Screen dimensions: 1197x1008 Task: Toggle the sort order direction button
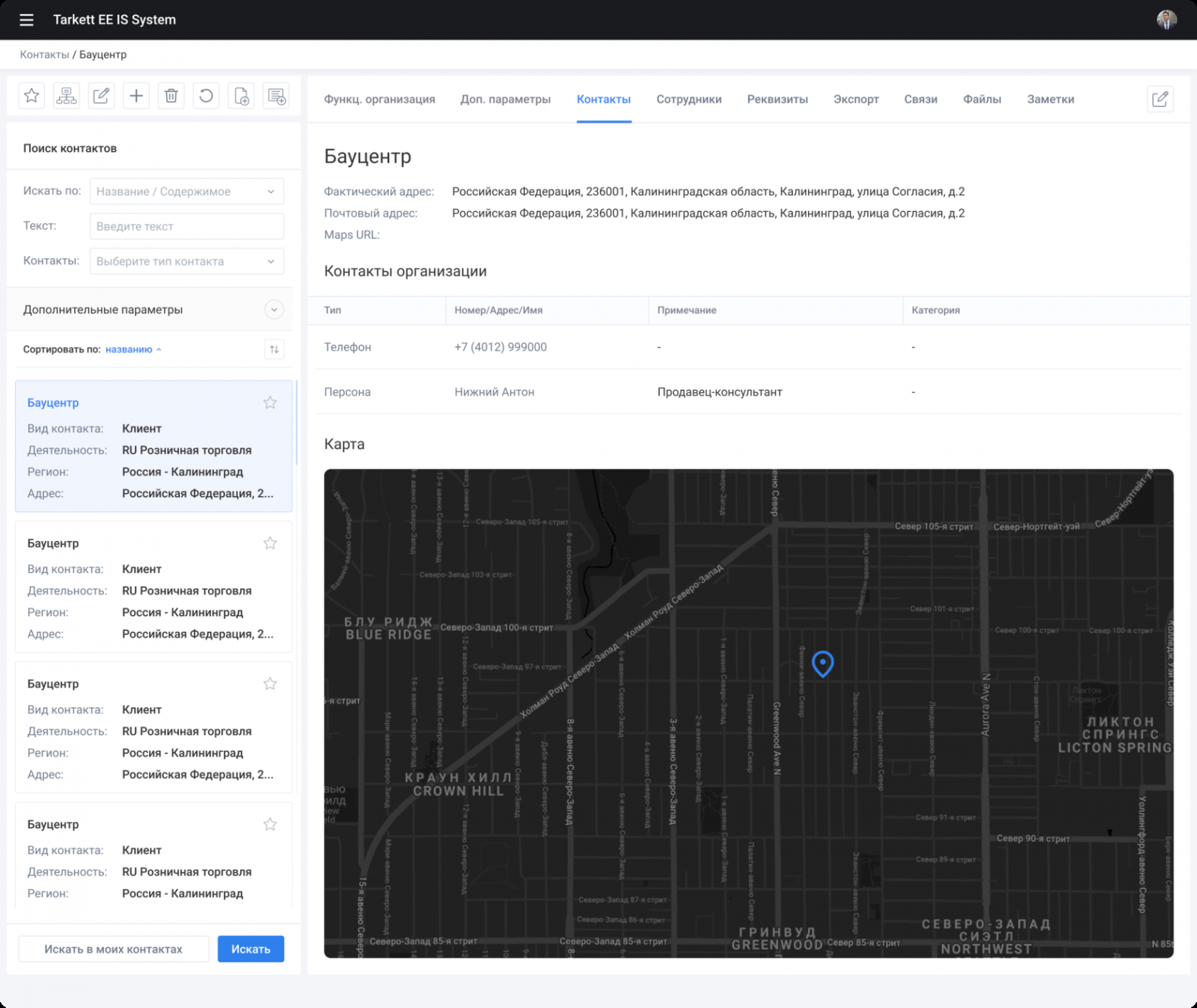pyautogui.click(x=275, y=349)
